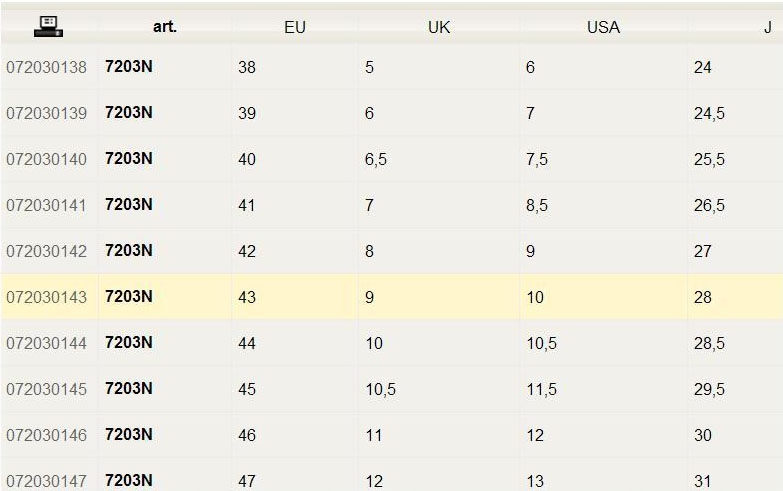The image size is (783, 491).
Task: Open highlighted code 072030143
Action: click(46, 297)
